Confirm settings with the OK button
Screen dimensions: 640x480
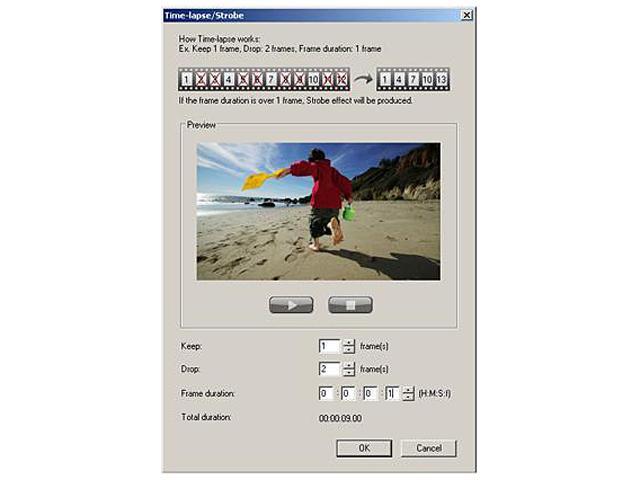coord(364,449)
